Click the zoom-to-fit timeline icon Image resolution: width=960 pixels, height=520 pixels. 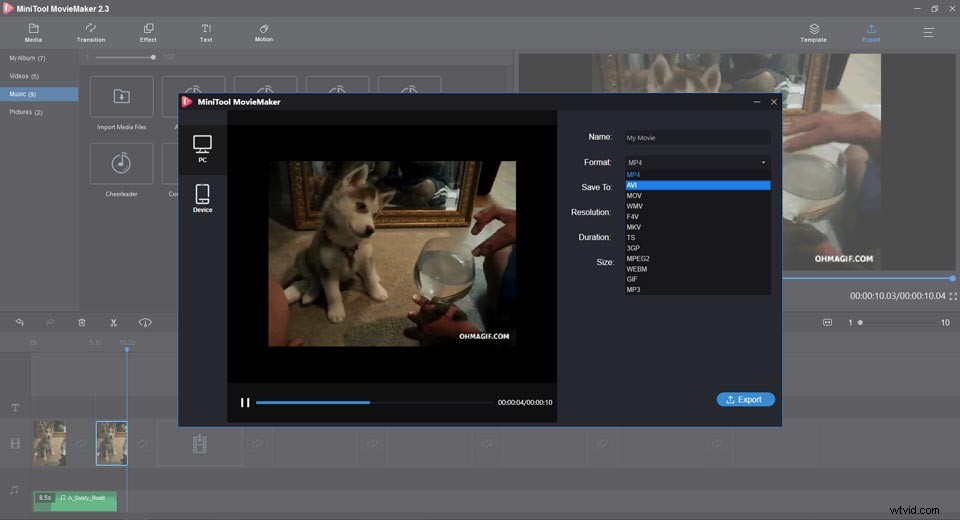(x=827, y=322)
